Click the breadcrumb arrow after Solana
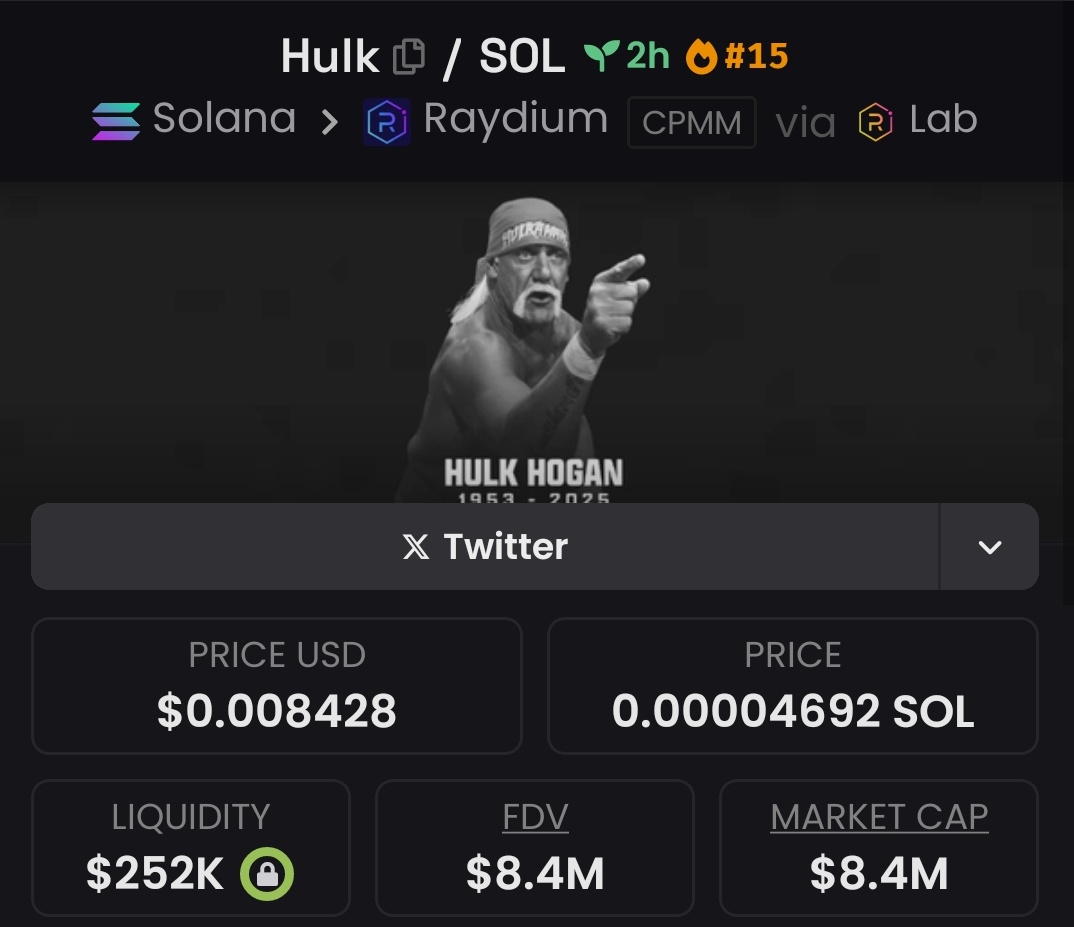1074x927 pixels. click(x=330, y=123)
